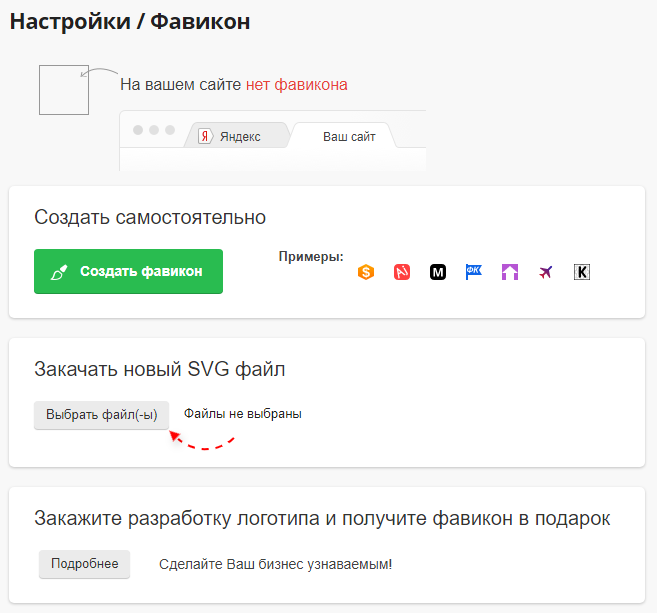Click the Создать самостоятельно section heading
Image resolution: width=657 pixels, height=613 pixels.
point(150,217)
